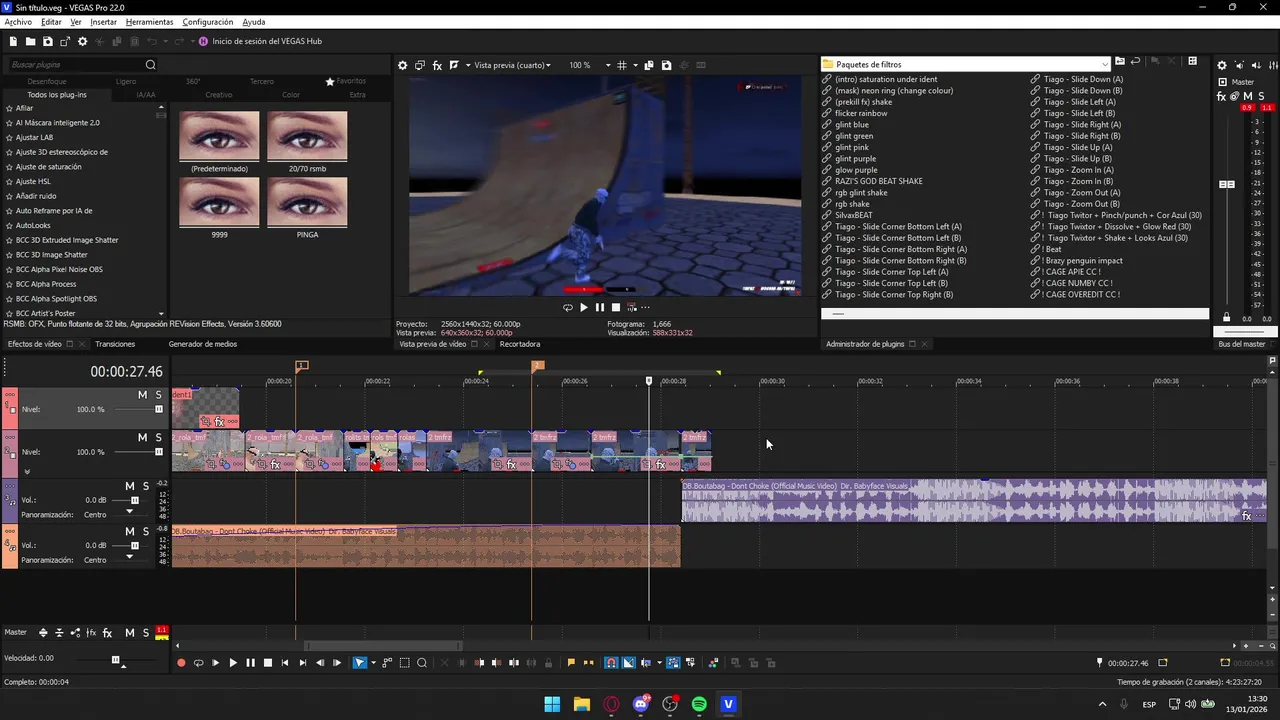Mute audio track 3

[130, 486]
